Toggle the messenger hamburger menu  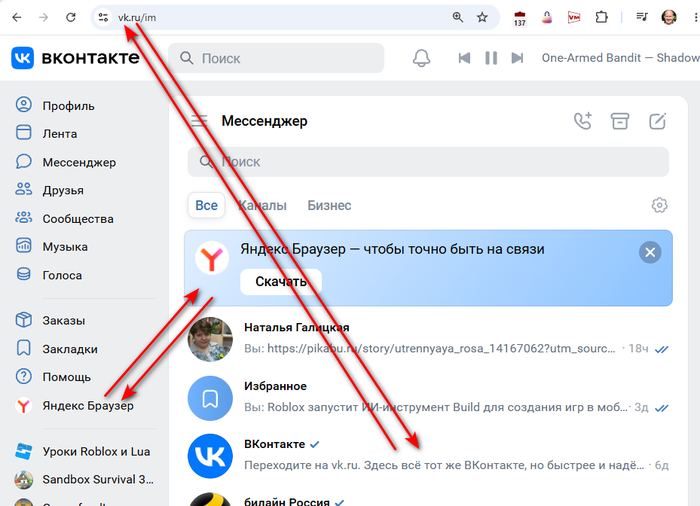[199, 121]
